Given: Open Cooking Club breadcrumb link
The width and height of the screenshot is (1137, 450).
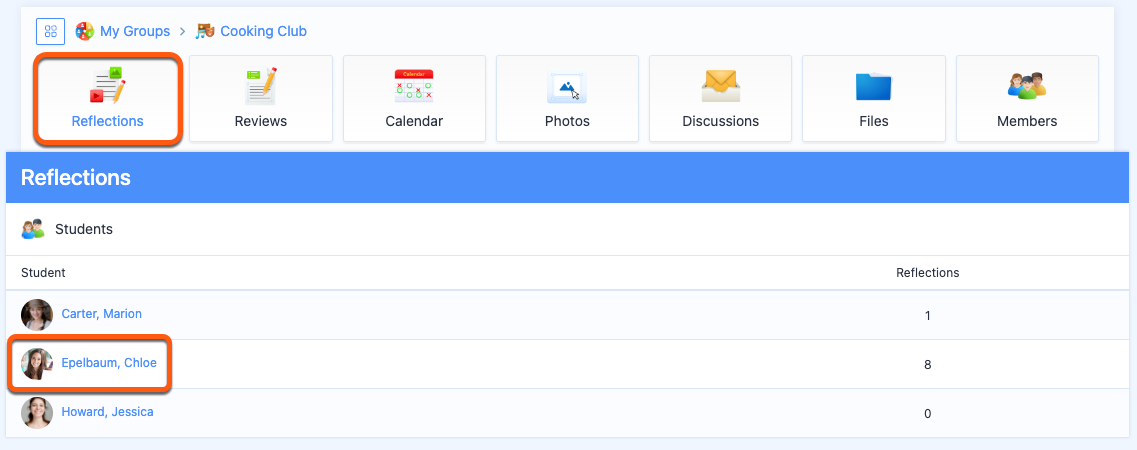Looking at the screenshot, I should click(263, 31).
